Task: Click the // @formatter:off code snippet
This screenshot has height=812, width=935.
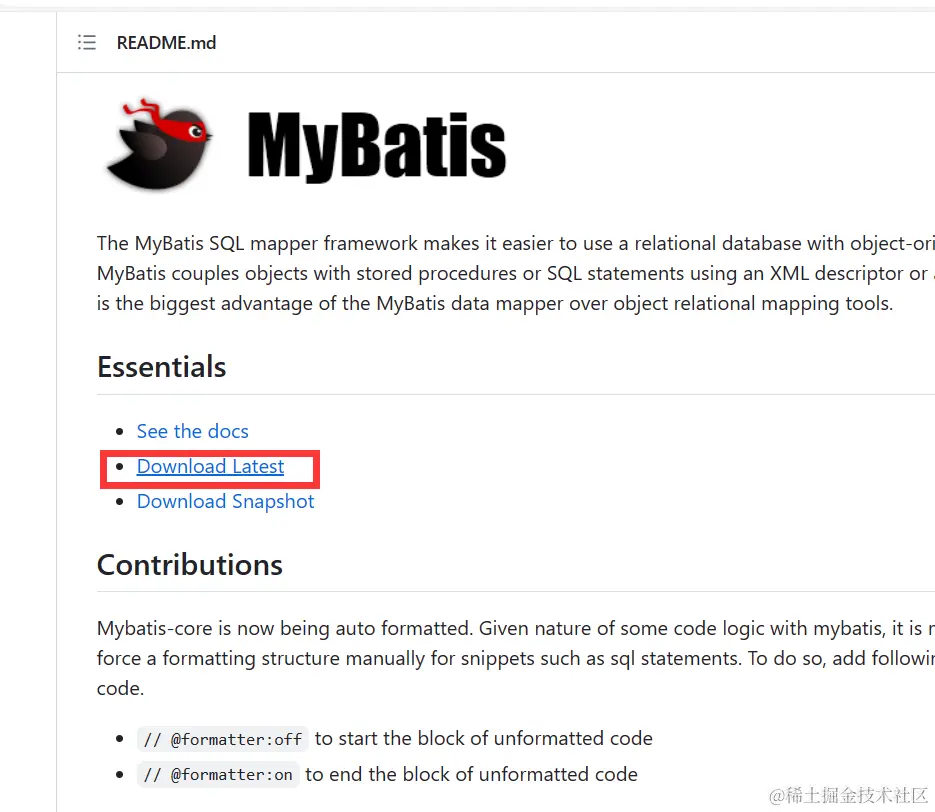Action: coord(222,739)
